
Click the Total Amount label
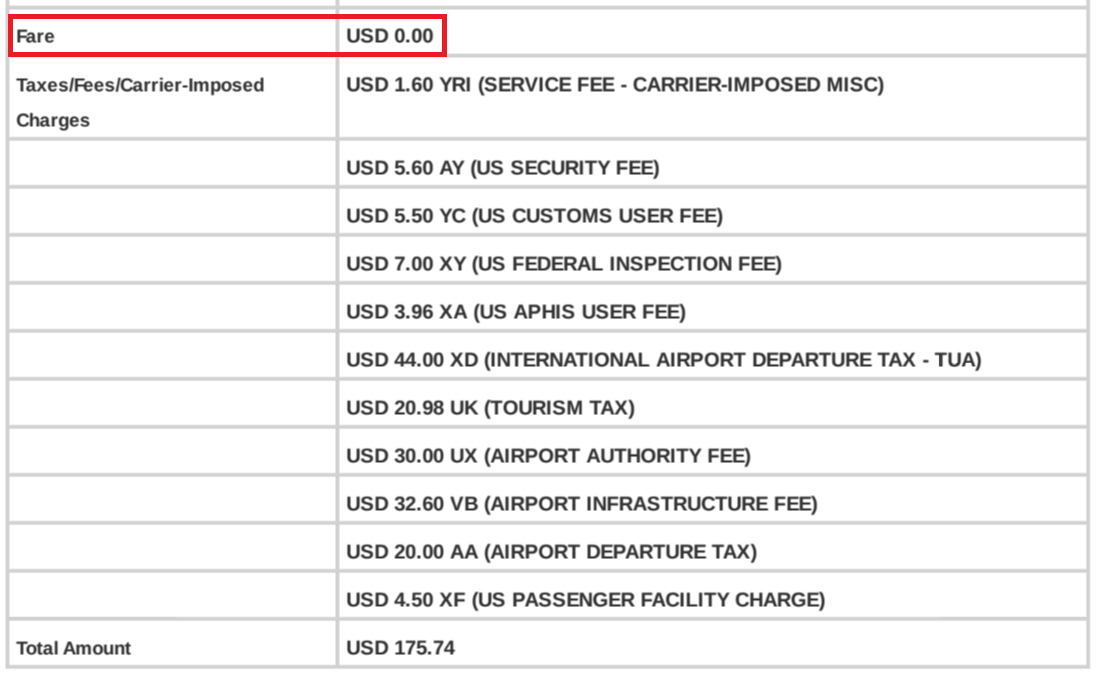point(73,648)
